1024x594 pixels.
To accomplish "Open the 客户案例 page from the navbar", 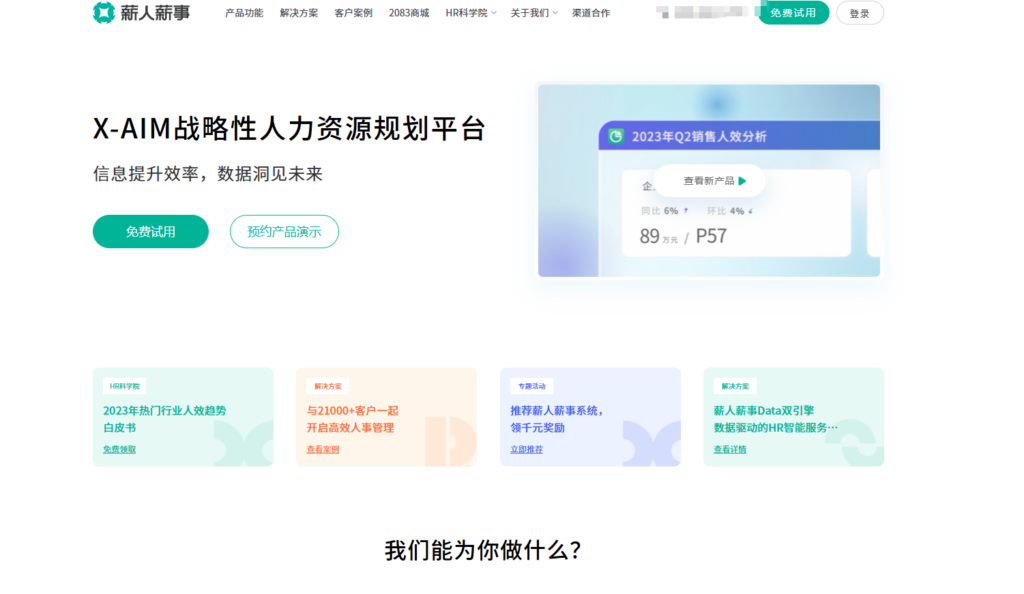I will (353, 14).
